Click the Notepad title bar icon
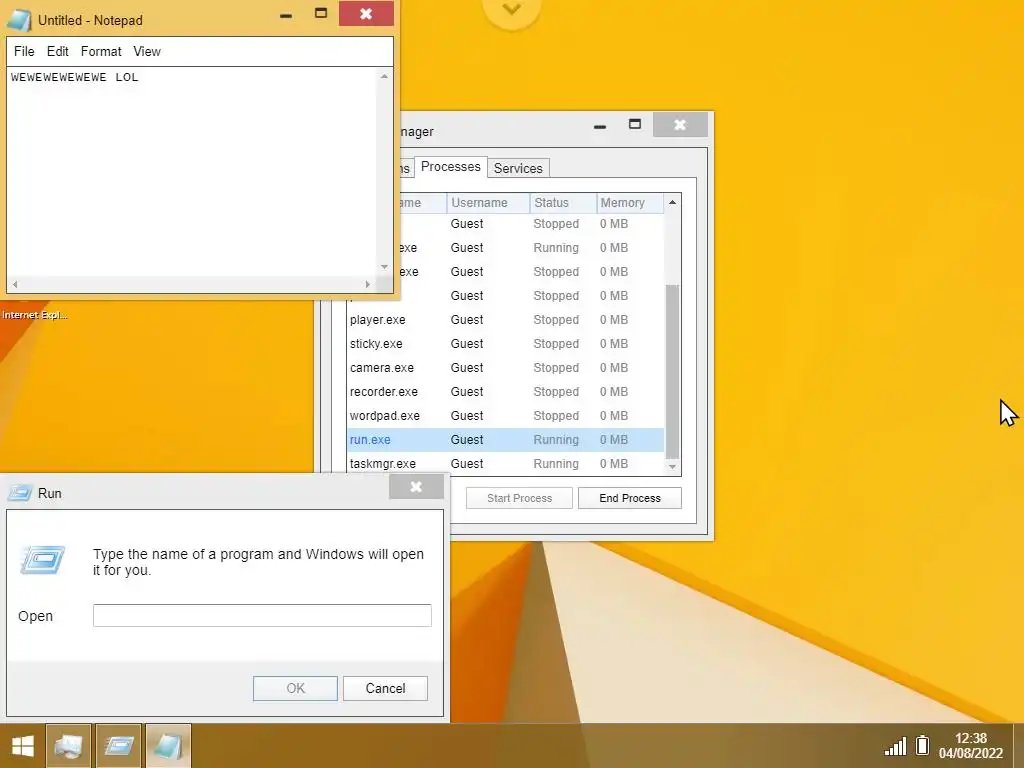 click(x=18, y=20)
